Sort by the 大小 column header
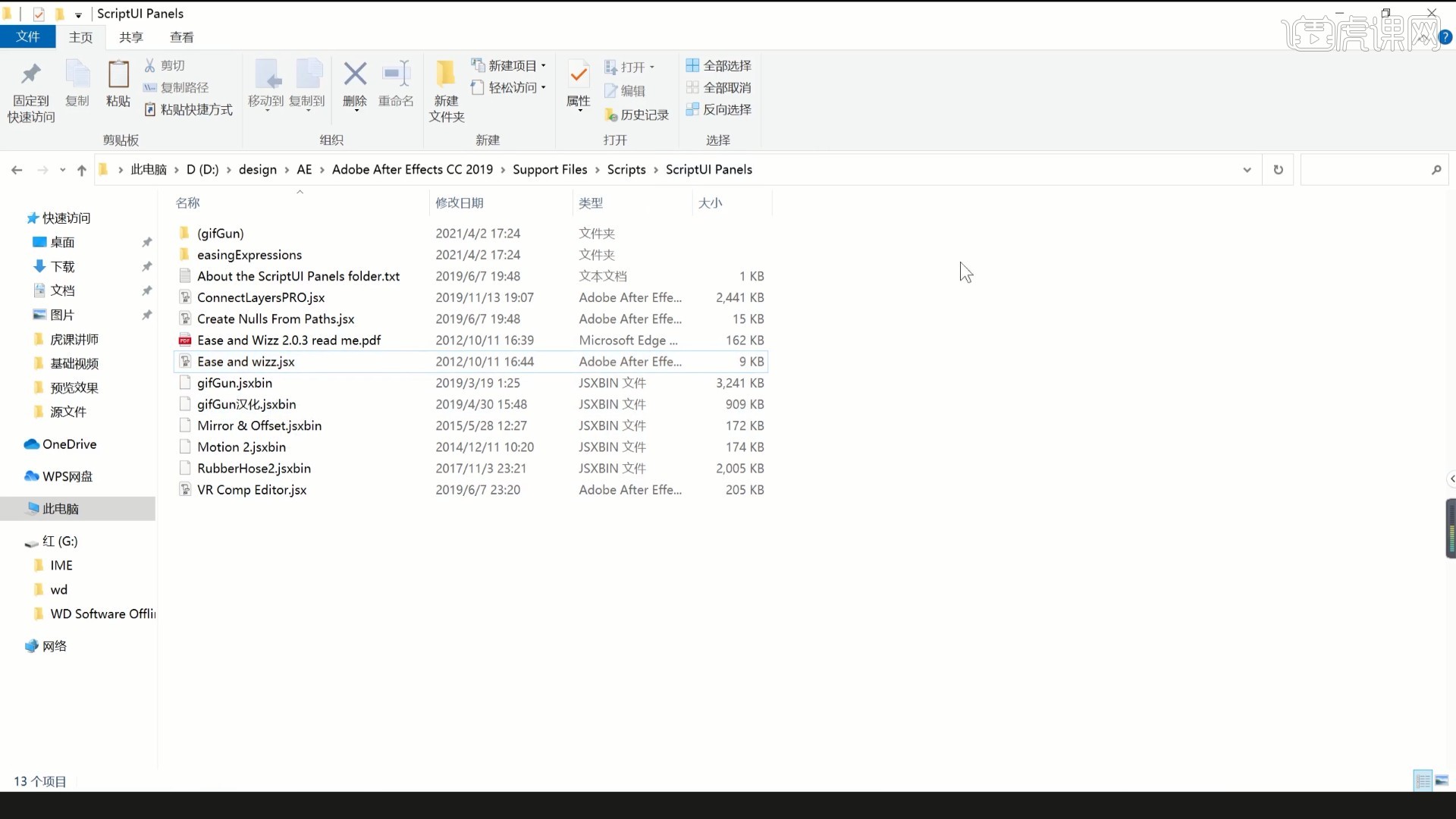The width and height of the screenshot is (1456, 819). (x=731, y=202)
